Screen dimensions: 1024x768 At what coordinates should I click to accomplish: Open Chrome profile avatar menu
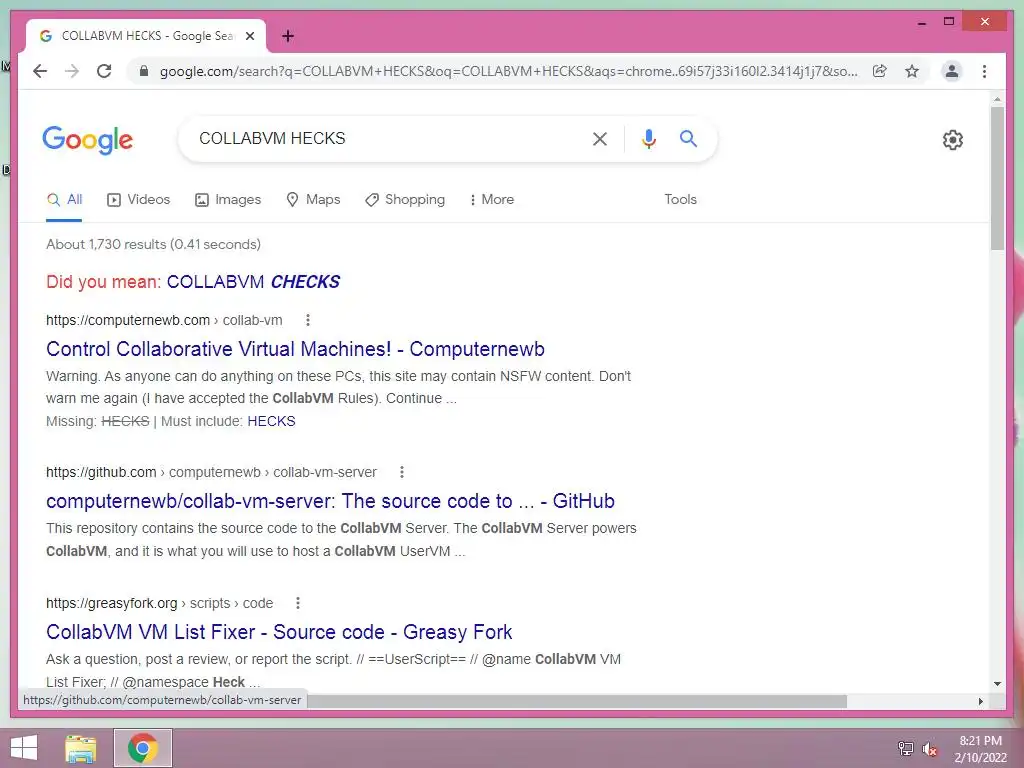coord(952,71)
